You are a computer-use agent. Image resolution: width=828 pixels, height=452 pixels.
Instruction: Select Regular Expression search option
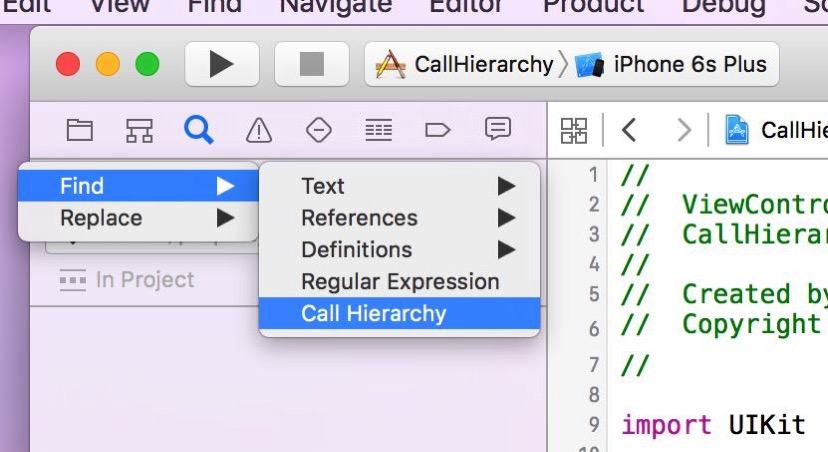(399, 281)
